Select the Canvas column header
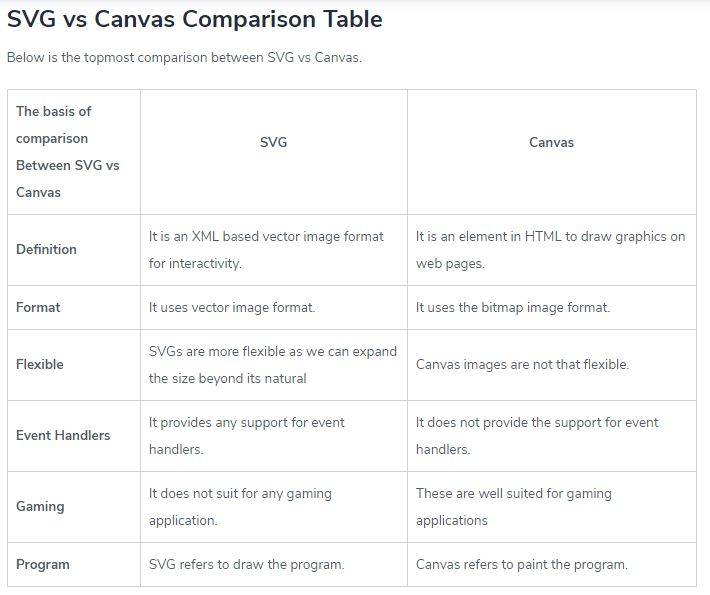 [x=551, y=142]
